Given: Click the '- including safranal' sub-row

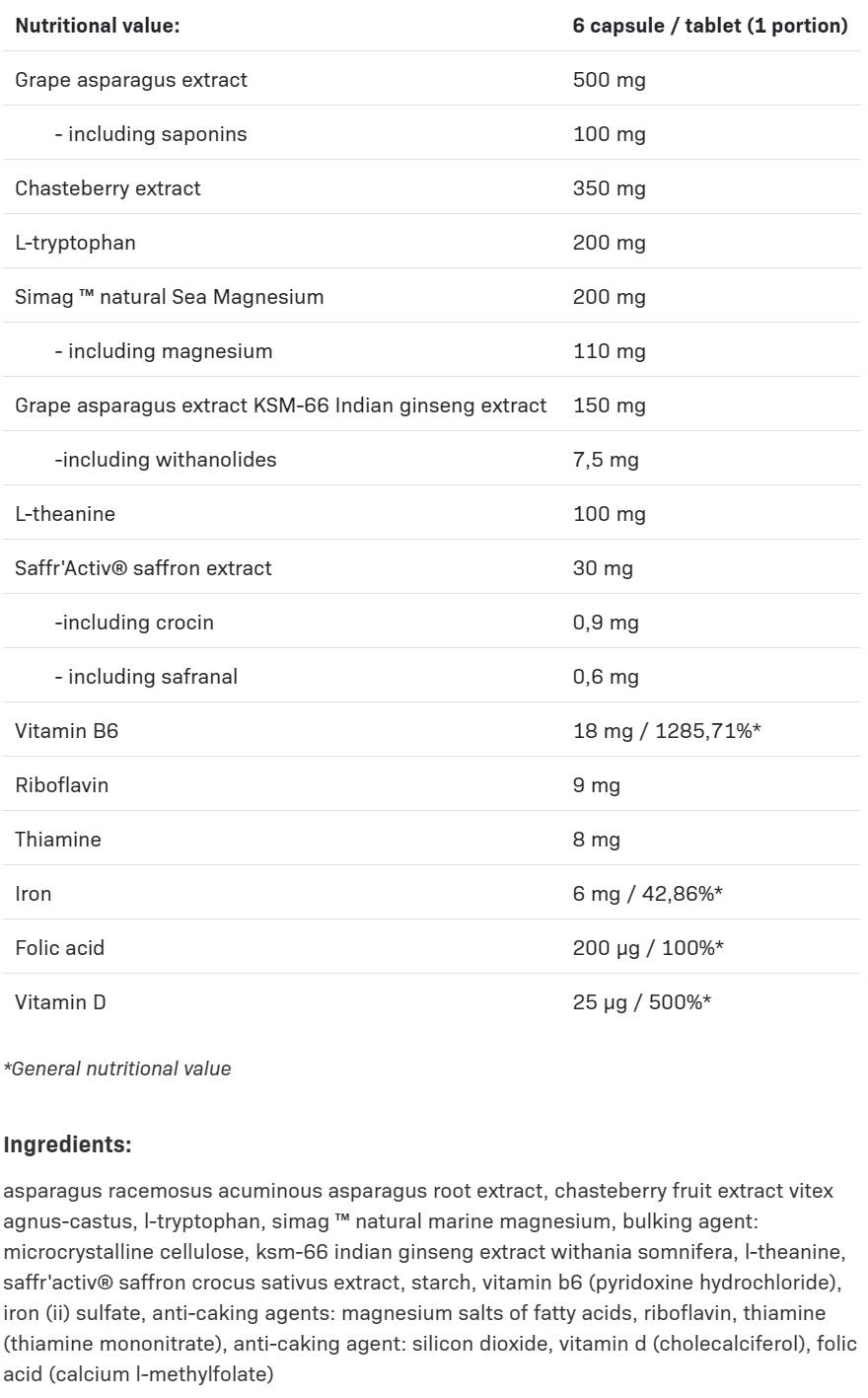Looking at the screenshot, I should [x=145, y=677].
